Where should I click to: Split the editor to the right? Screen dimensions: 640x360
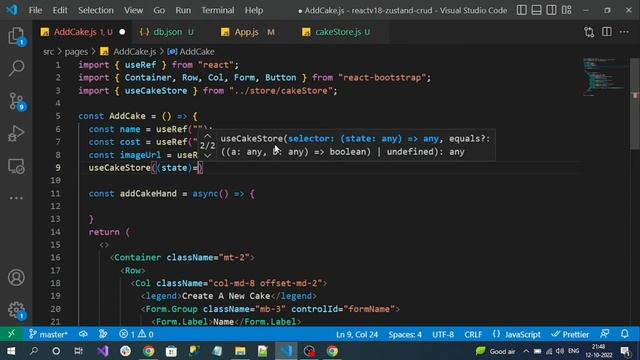[607, 32]
